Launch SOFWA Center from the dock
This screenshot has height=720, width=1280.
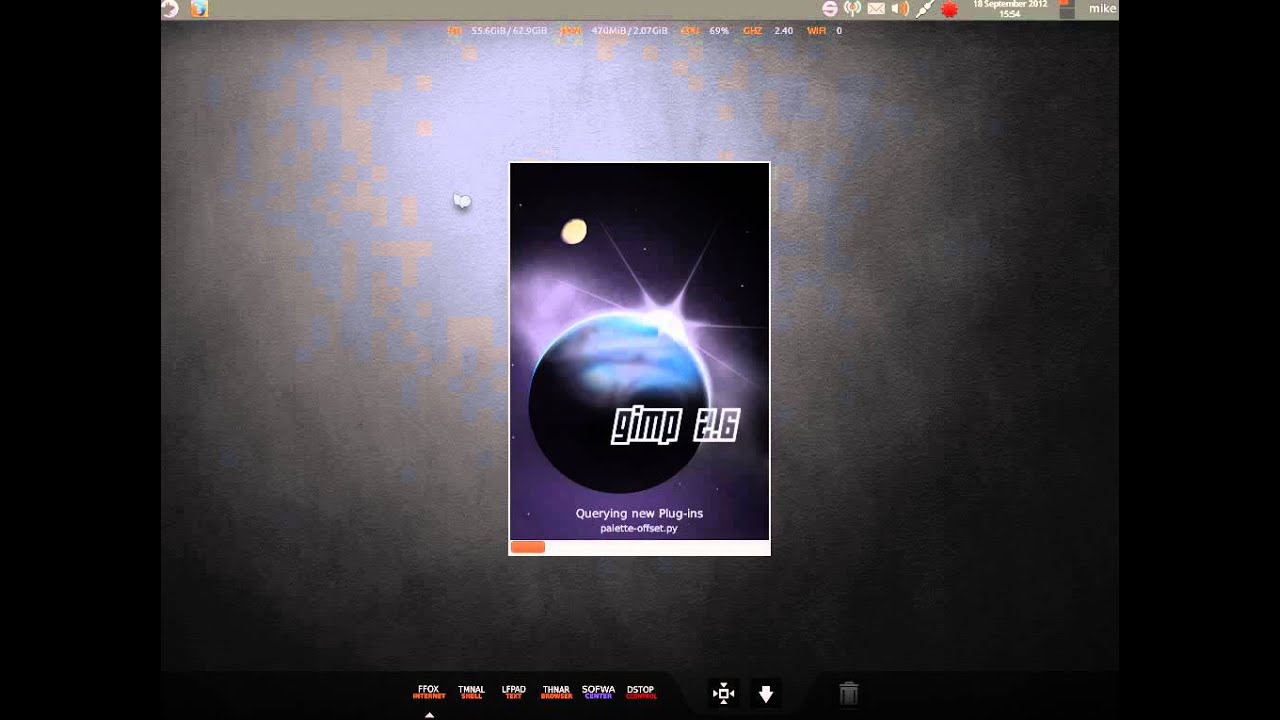pos(598,692)
